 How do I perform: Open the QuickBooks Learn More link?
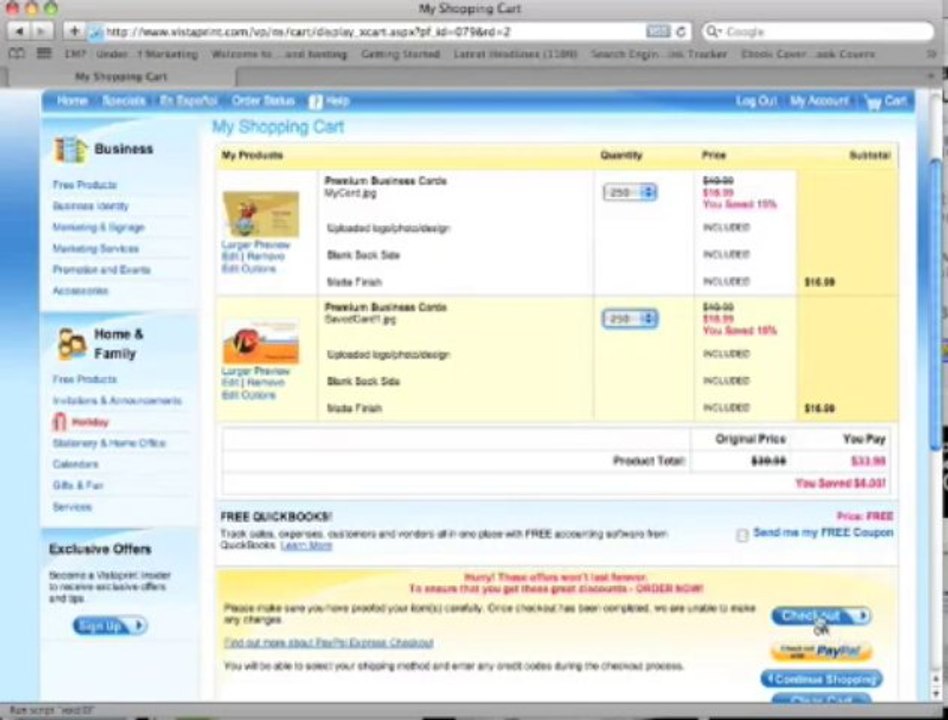coord(306,546)
